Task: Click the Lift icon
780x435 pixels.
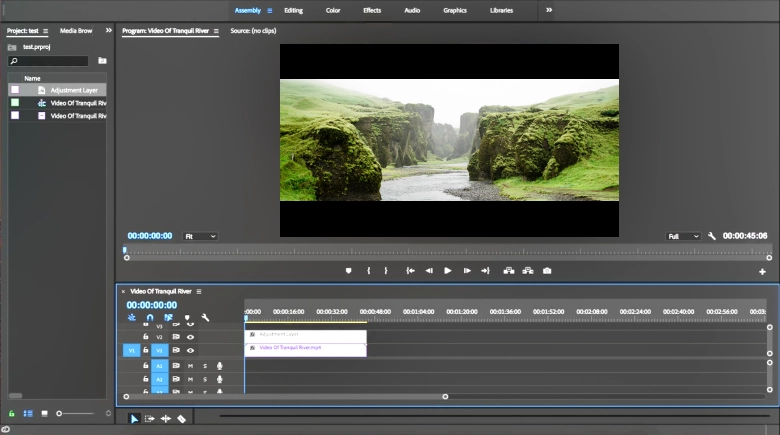Action: click(x=508, y=271)
